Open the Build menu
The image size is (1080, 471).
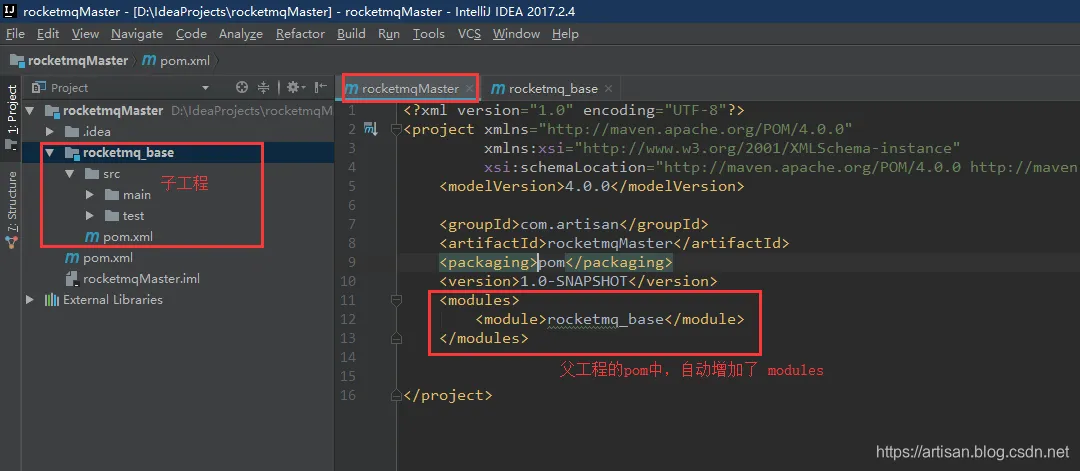(351, 34)
